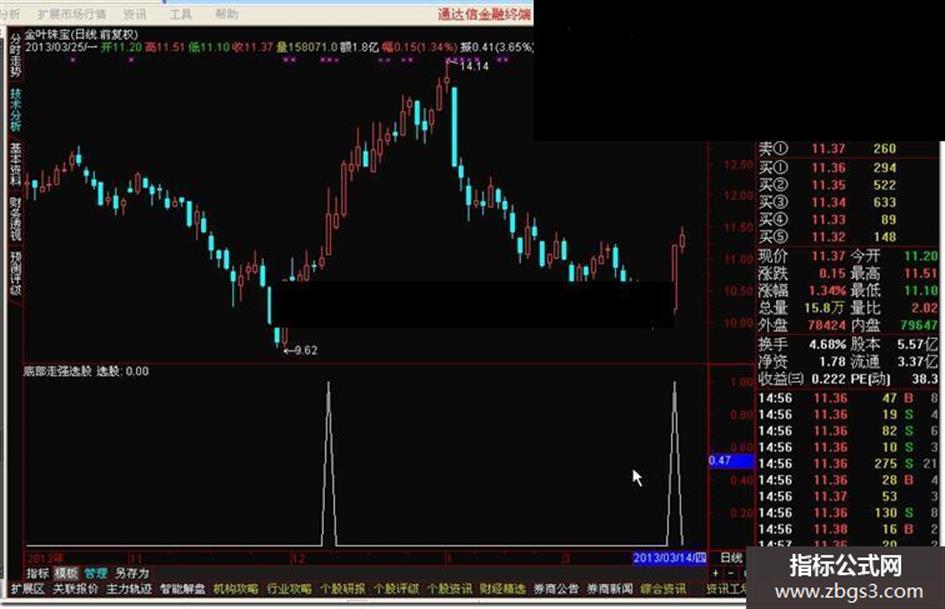Click the first indicator spike near month 12
945x609 pixels.
pos(328,464)
